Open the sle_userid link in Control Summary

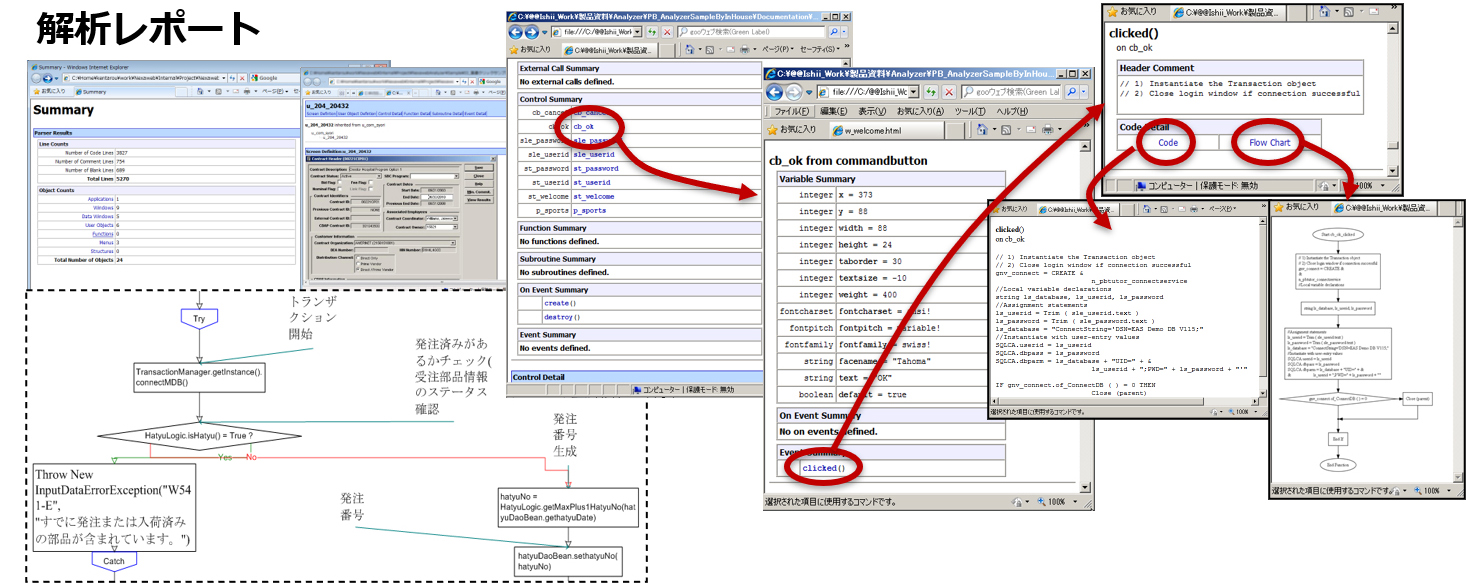[x=593, y=155]
